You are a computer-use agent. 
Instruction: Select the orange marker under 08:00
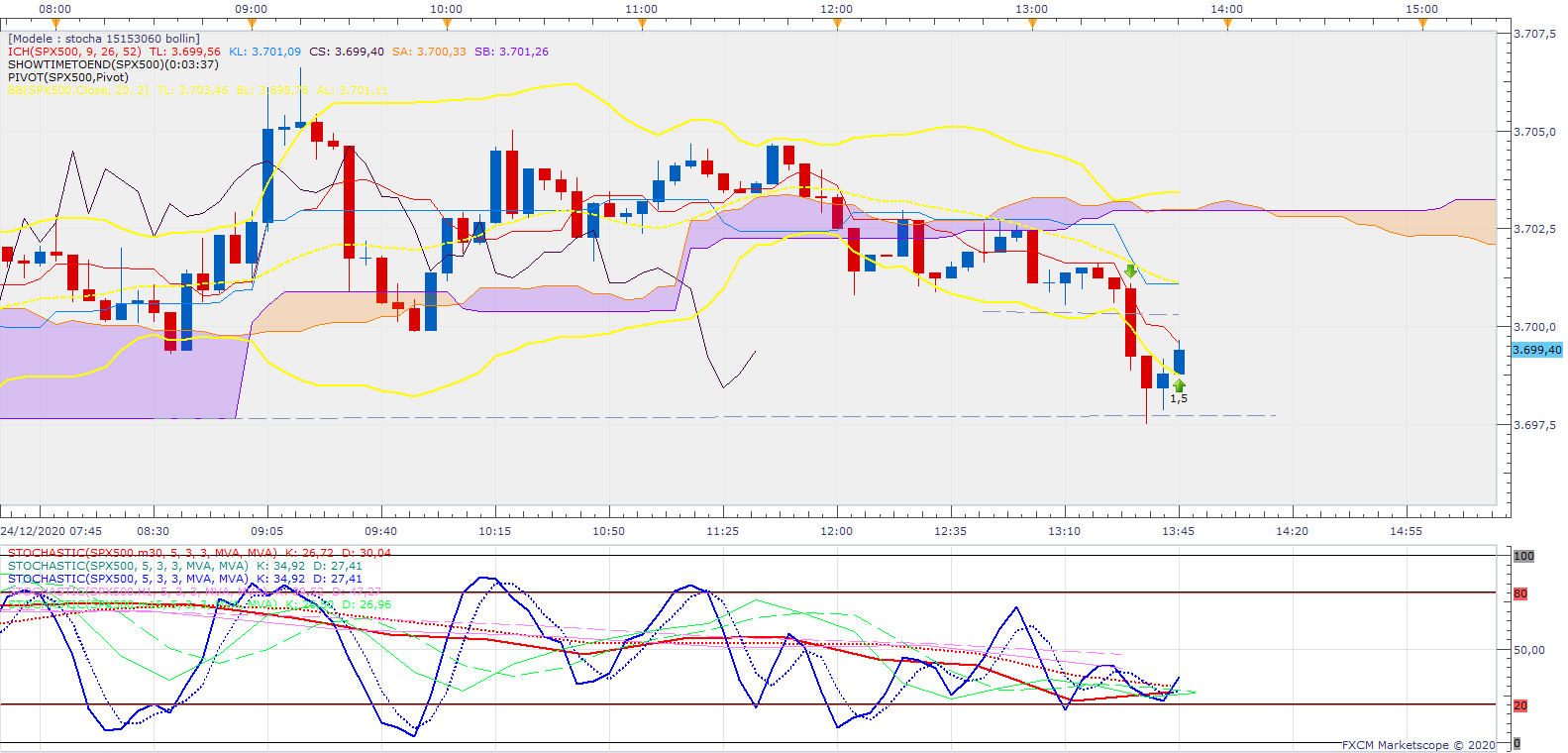click(x=55, y=25)
